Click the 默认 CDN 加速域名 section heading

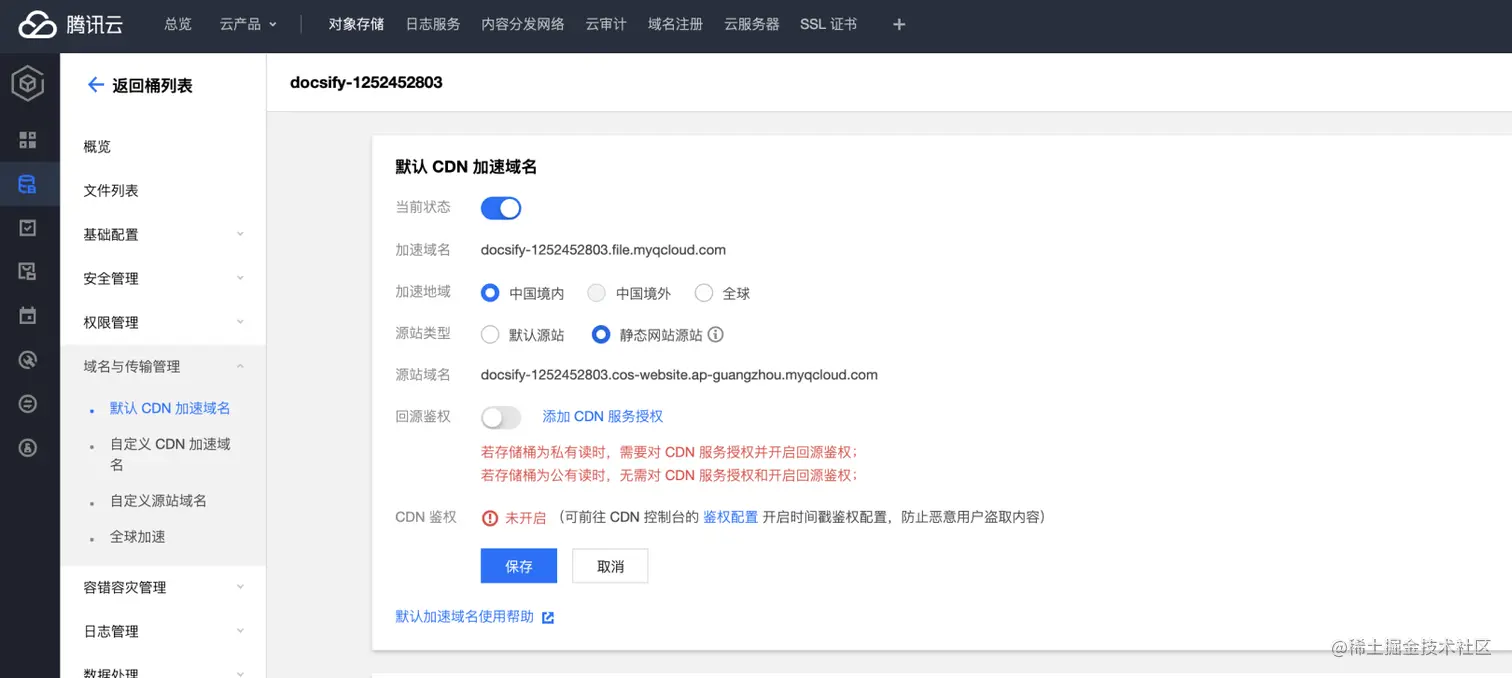(466, 167)
